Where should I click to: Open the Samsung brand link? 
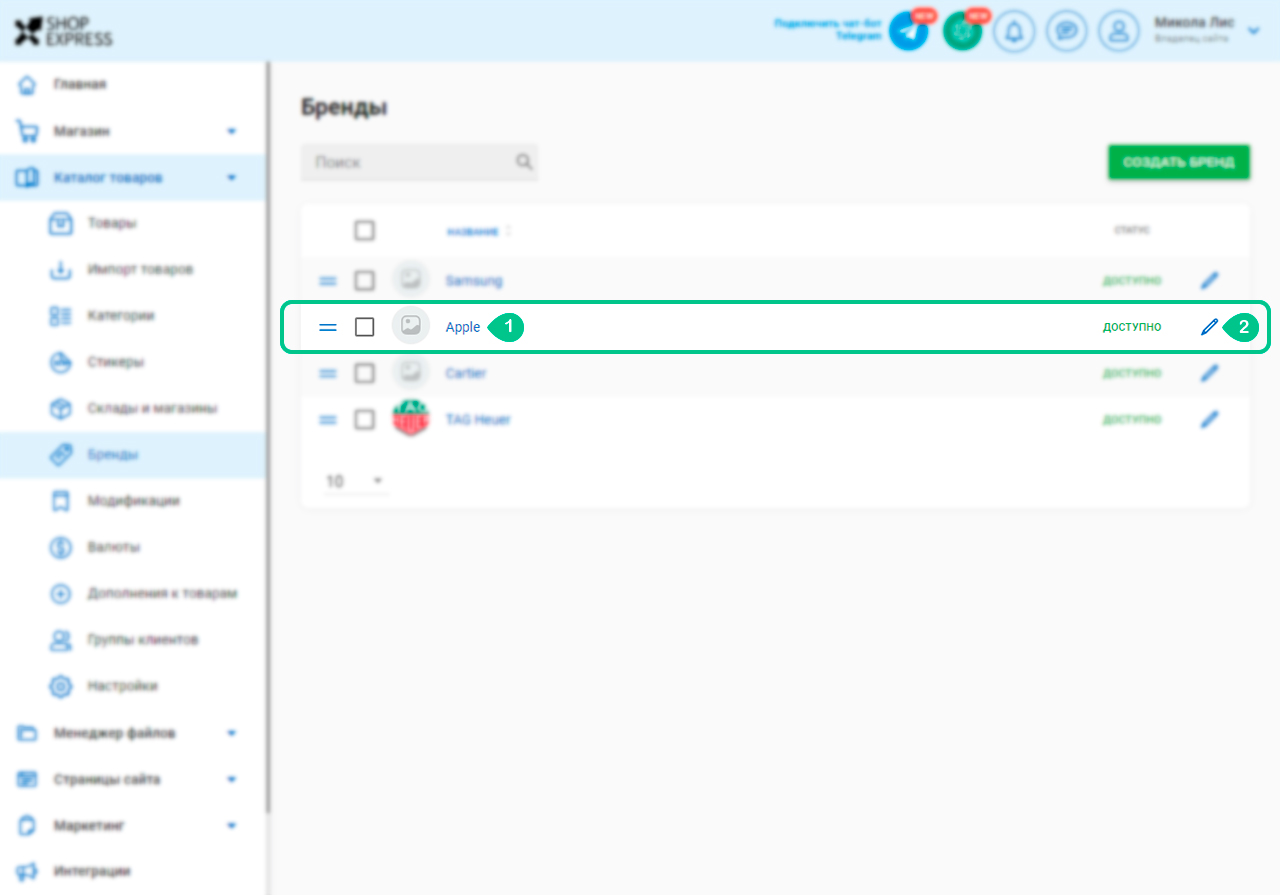tap(473, 281)
